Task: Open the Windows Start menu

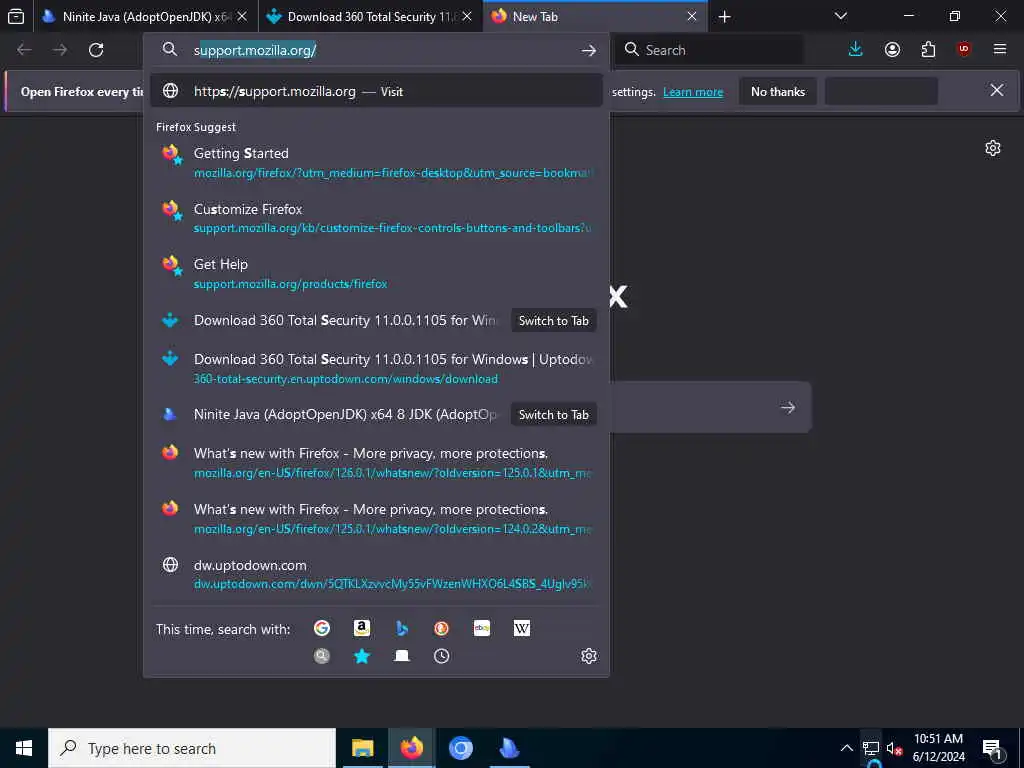Action: click(24, 748)
